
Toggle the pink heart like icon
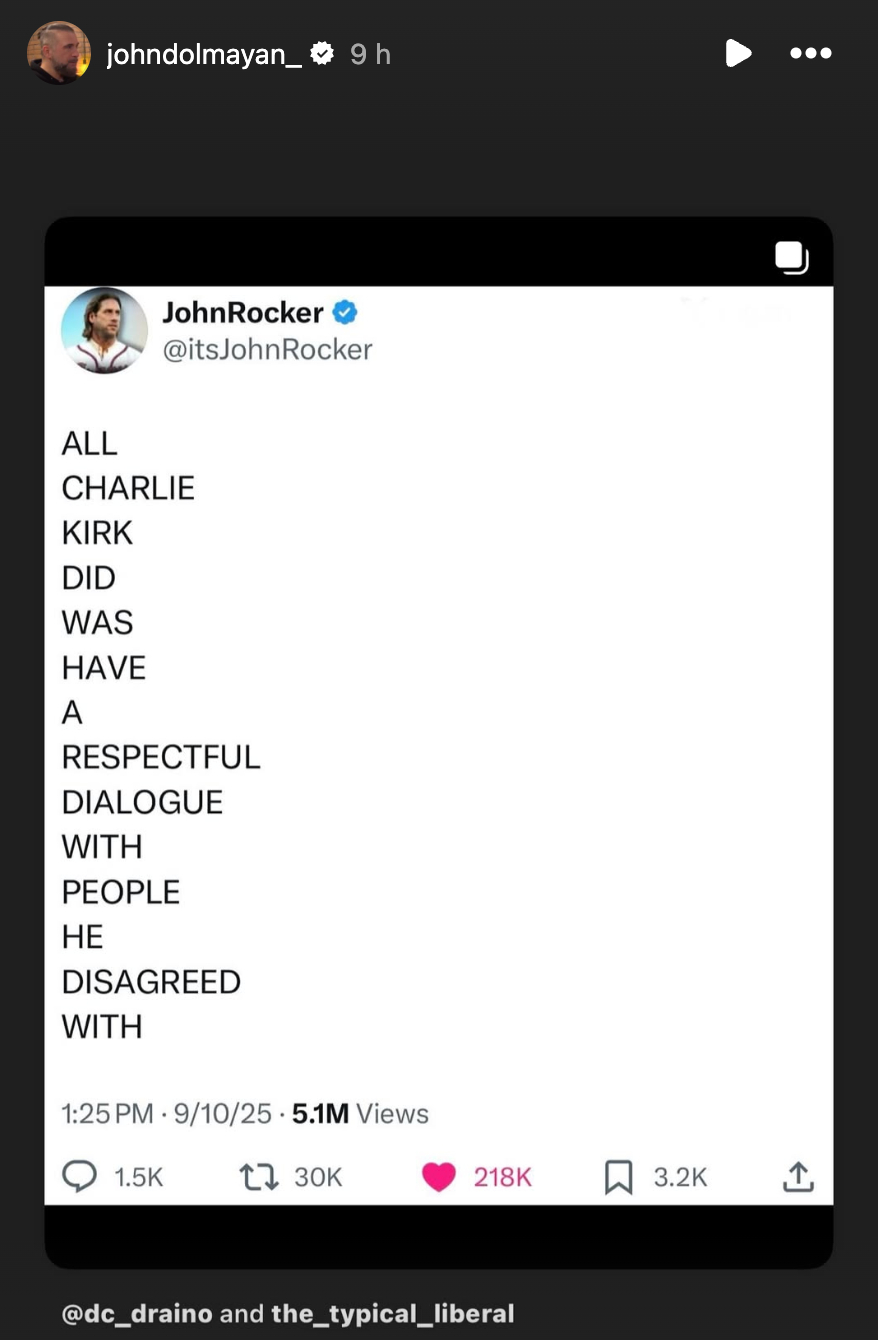(x=438, y=1177)
